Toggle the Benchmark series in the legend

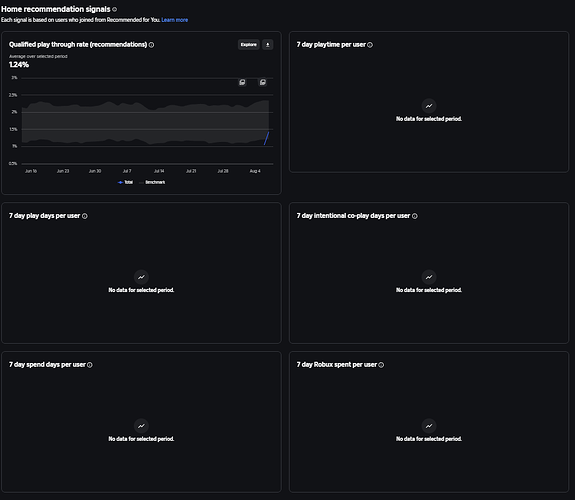click(152, 182)
